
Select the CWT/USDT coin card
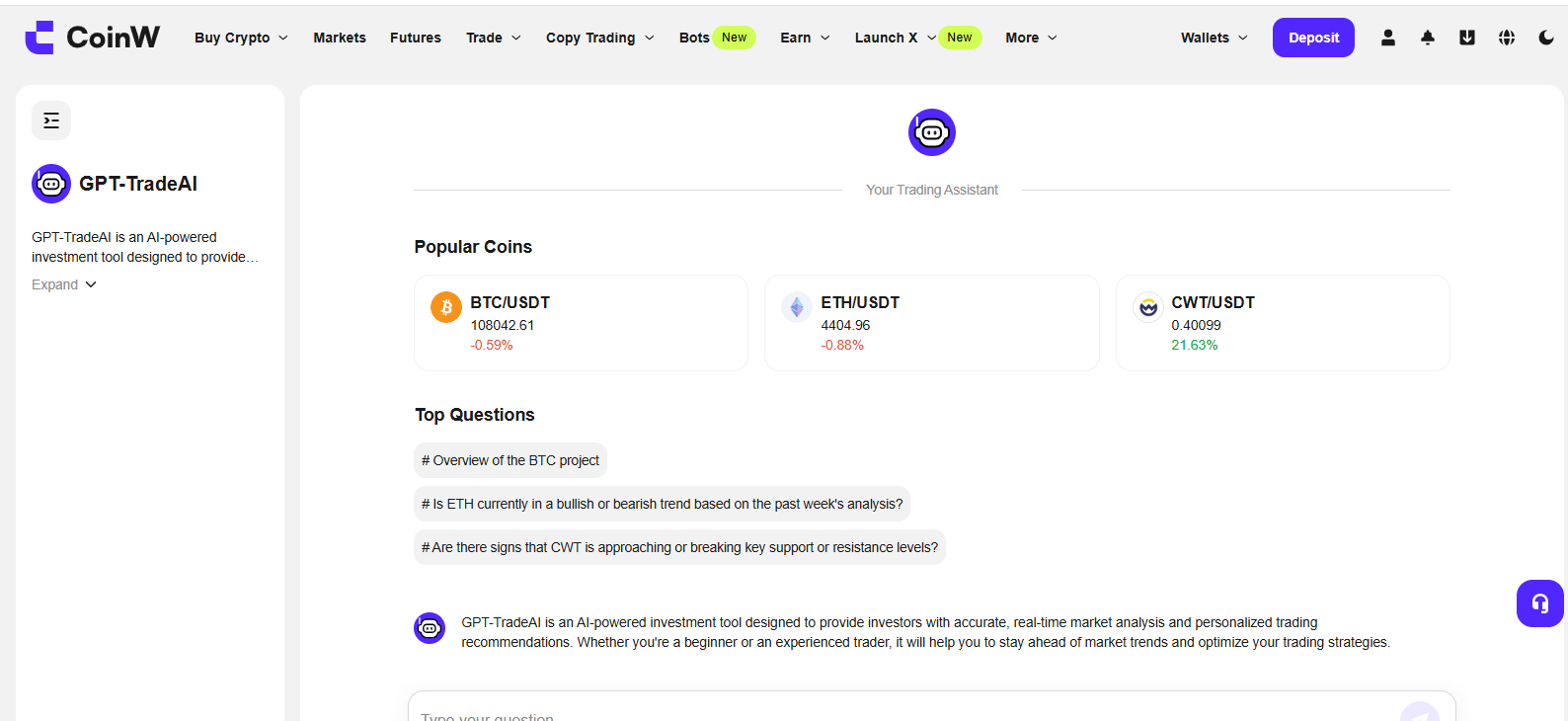click(1282, 323)
